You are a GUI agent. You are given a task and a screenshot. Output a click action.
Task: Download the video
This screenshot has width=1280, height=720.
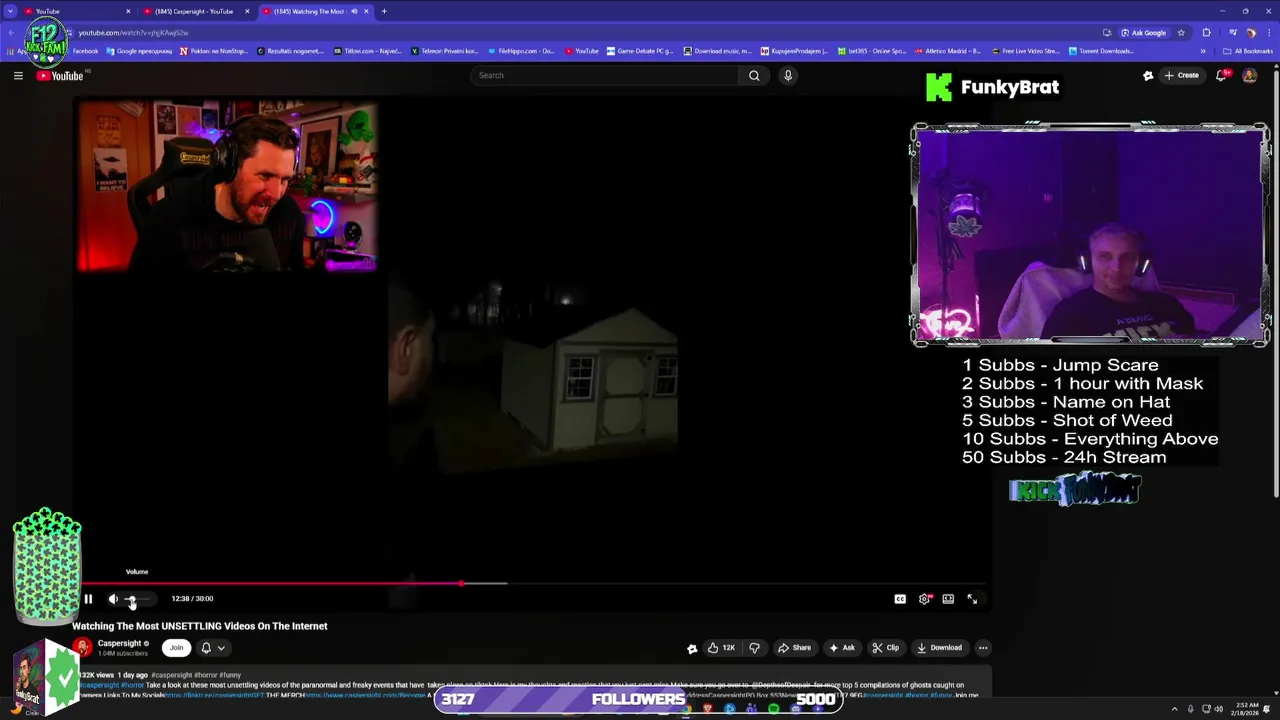pos(939,647)
